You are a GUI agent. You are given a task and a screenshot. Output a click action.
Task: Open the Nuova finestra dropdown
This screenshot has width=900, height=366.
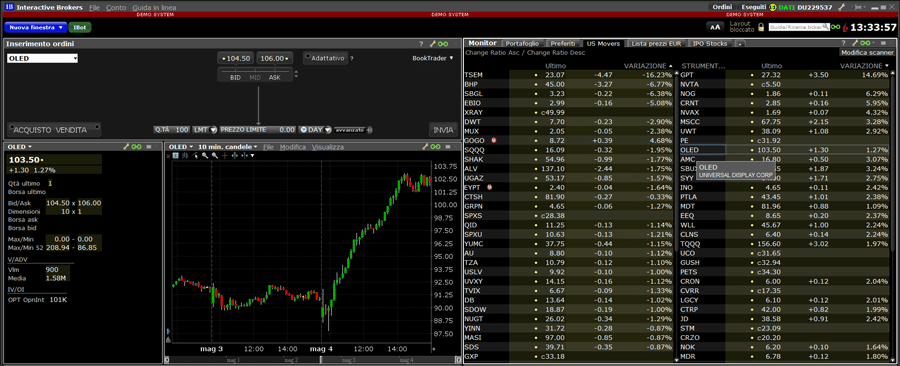[x=36, y=27]
